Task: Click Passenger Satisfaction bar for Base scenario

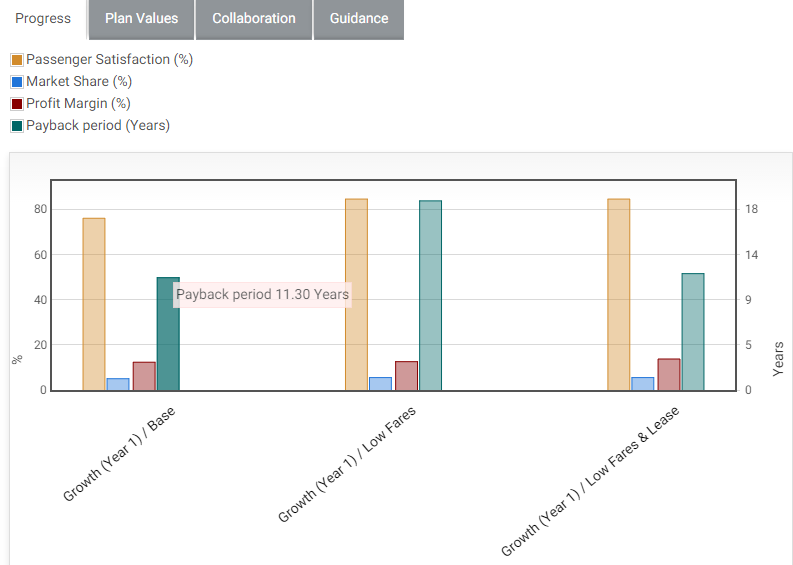Action: coord(94,304)
